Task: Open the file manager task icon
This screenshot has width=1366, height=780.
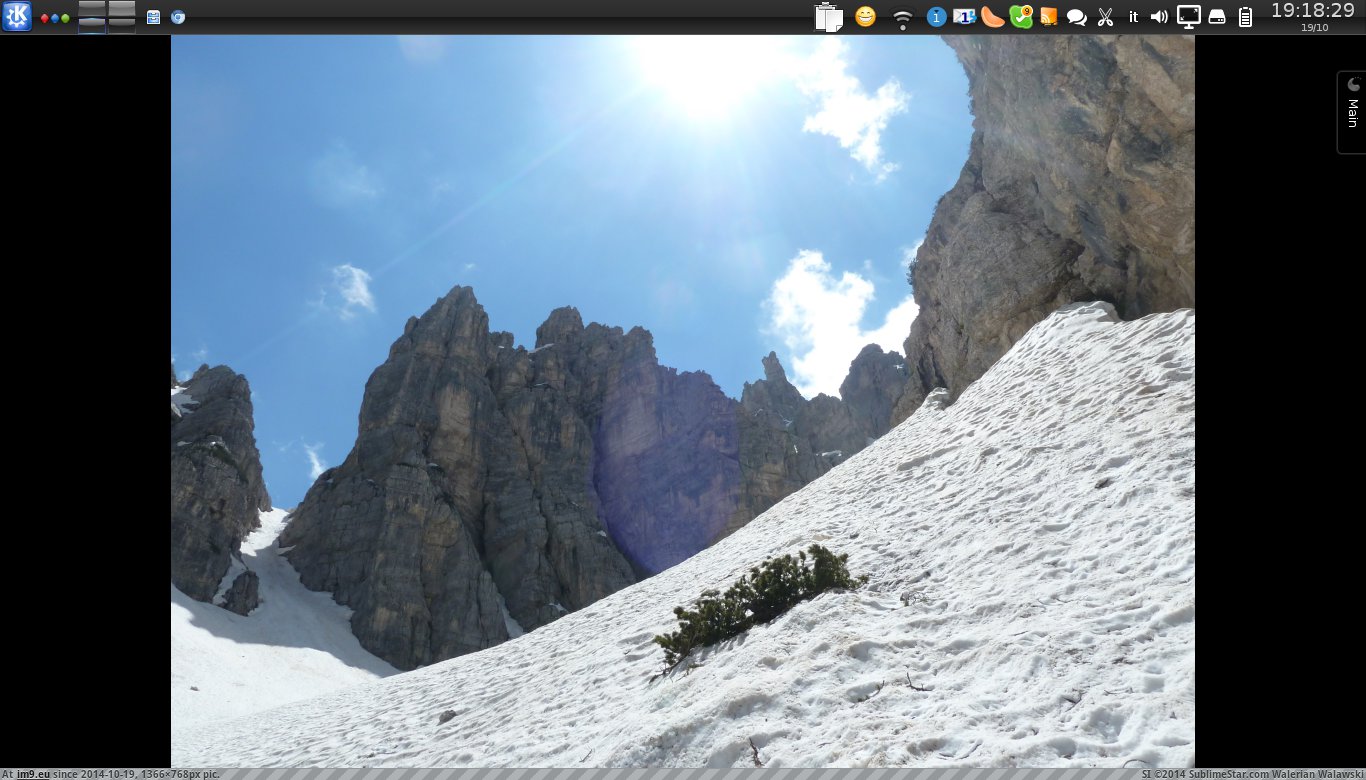Action: pyautogui.click(x=153, y=17)
